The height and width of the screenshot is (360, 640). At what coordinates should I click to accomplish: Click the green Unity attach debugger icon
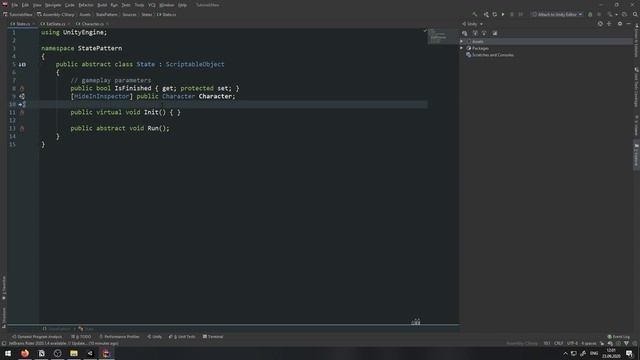[x=590, y=14]
